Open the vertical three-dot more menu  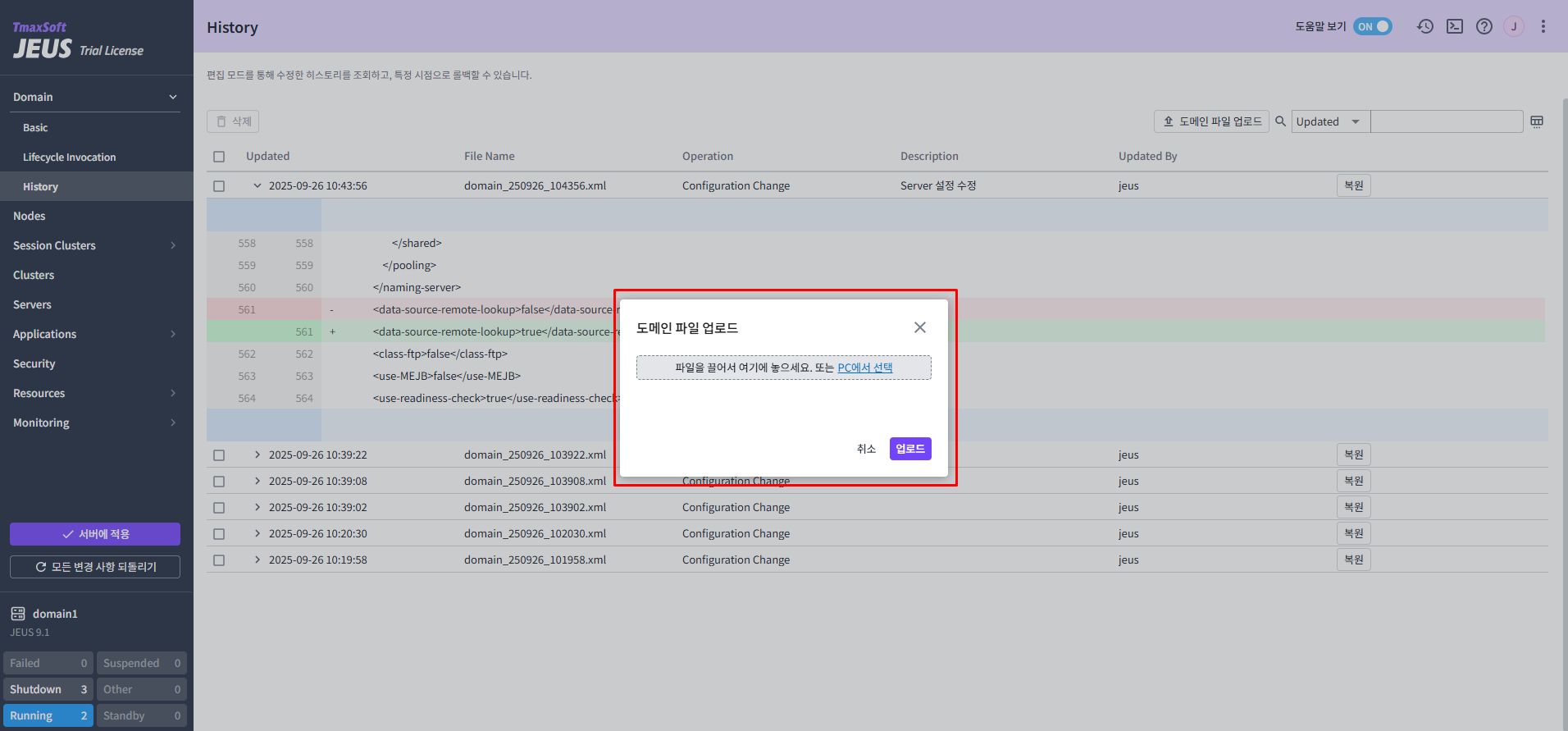click(1543, 26)
